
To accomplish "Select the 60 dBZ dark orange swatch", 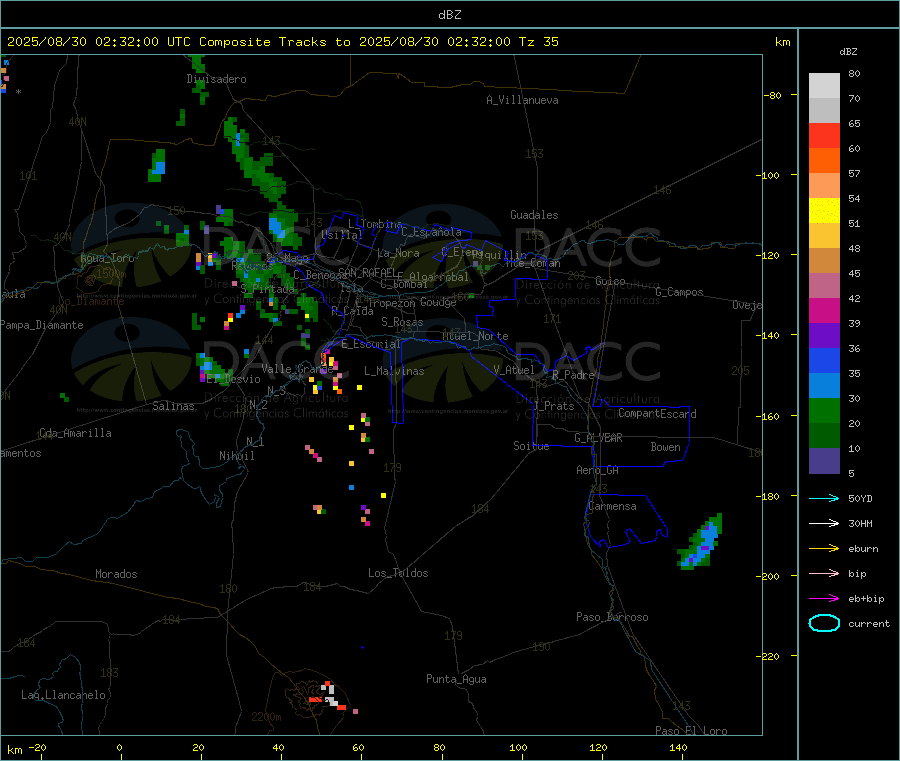I will (x=824, y=160).
